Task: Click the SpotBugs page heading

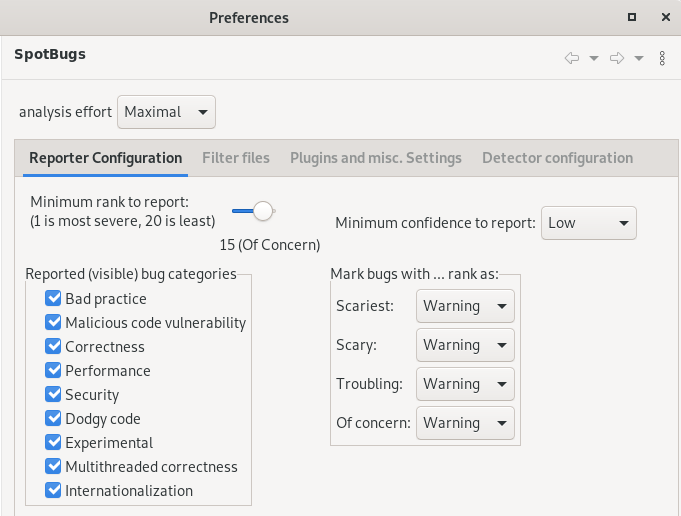Action: [50, 54]
